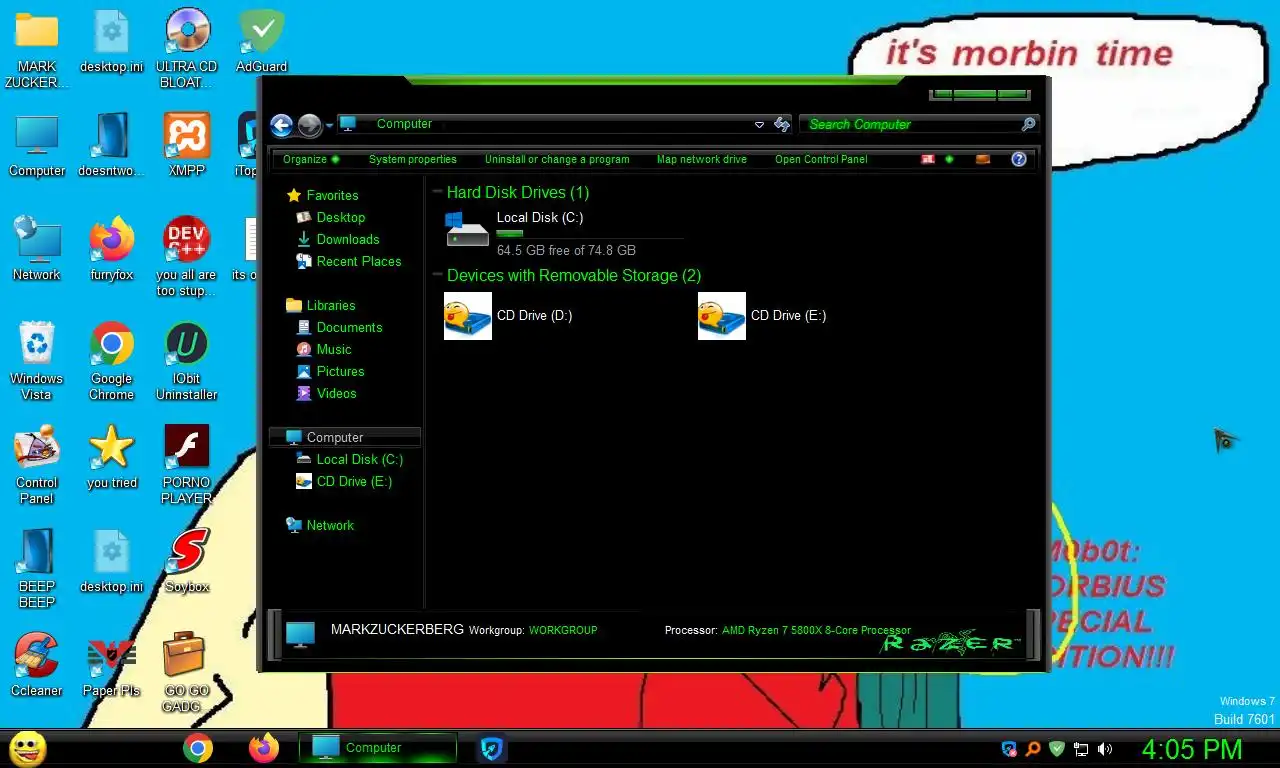Select the AdGuard desktop shortcut
1280x768 pixels.
pyautogui.click(x=261, y=41)
